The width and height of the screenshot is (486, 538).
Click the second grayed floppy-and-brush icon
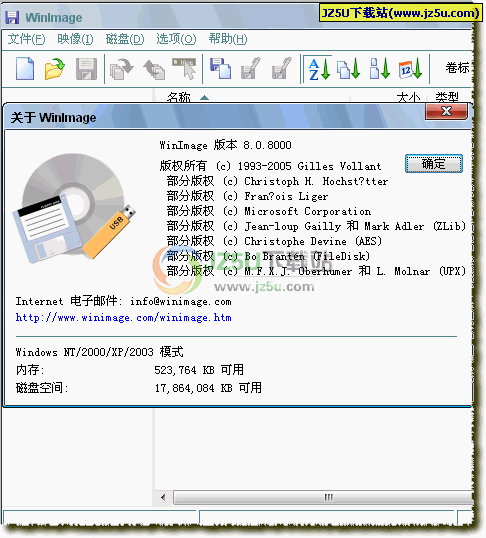(x=281, y=69)
